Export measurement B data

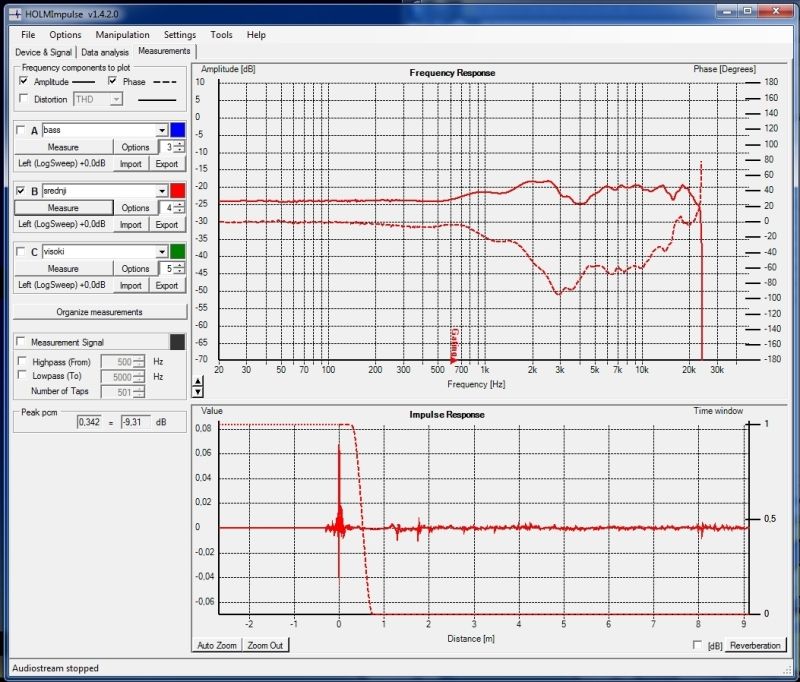tap(167, 224)
